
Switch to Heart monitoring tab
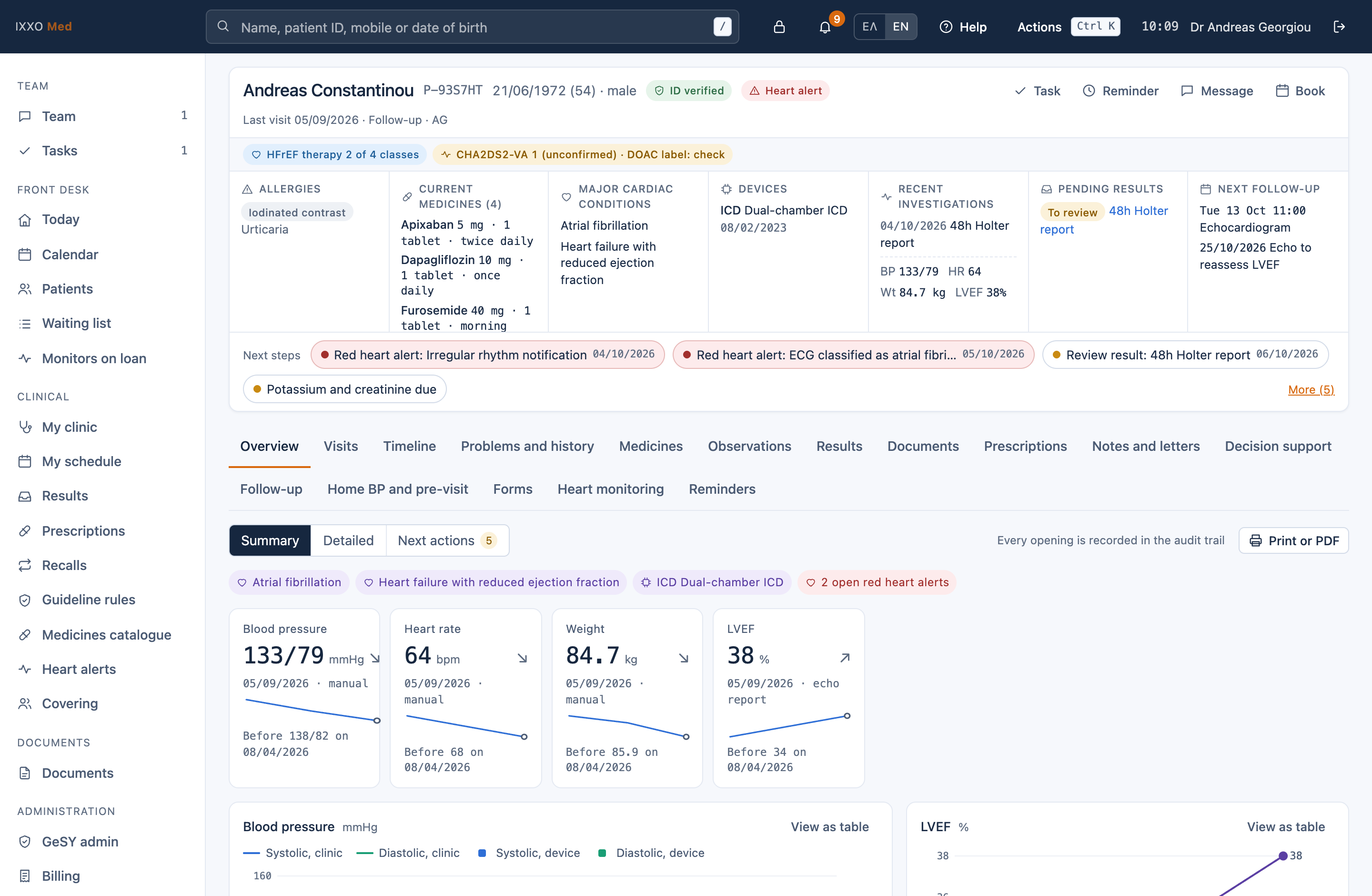click(610, 489)
